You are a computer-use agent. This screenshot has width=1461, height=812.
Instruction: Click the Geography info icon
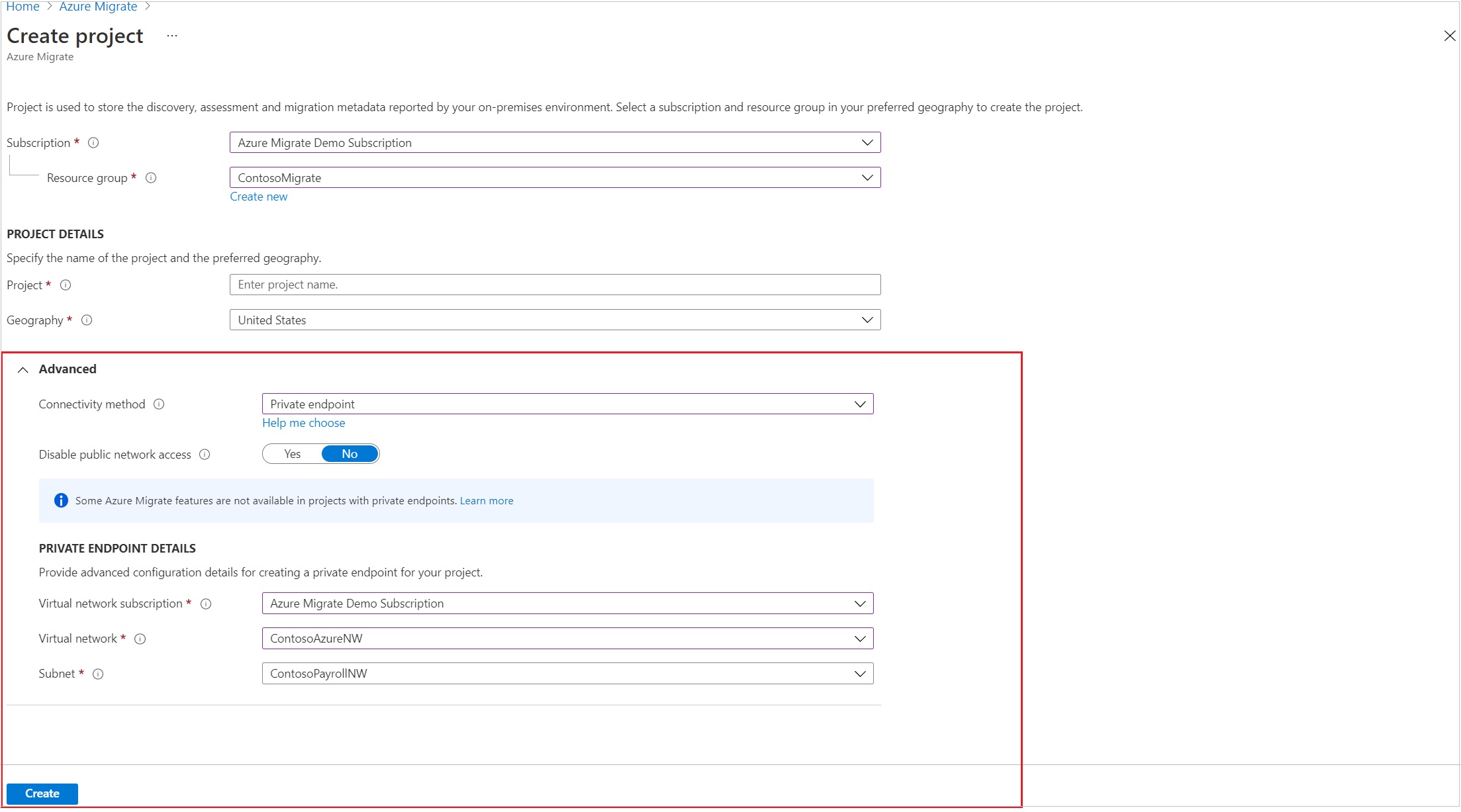tap(87, 320)
